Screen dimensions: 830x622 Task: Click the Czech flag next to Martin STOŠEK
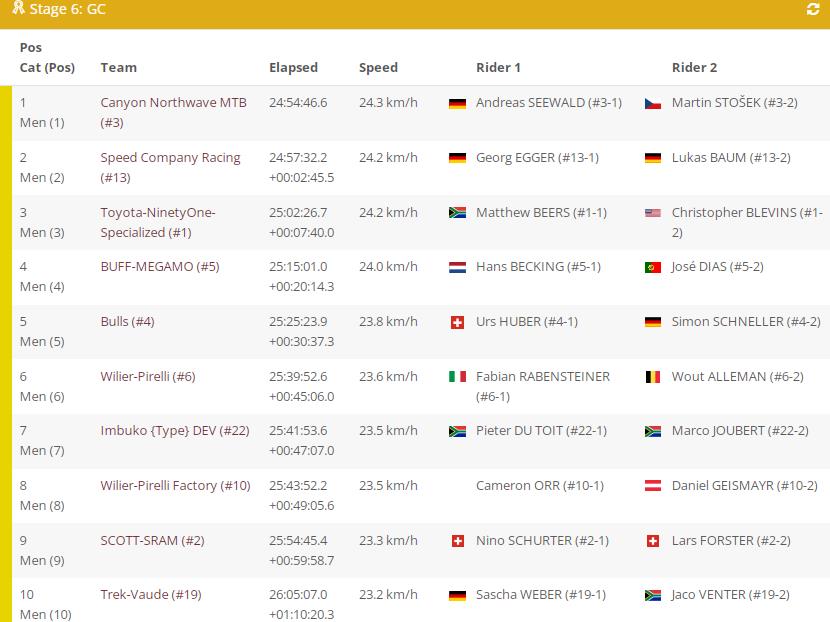tap(653, 103)
